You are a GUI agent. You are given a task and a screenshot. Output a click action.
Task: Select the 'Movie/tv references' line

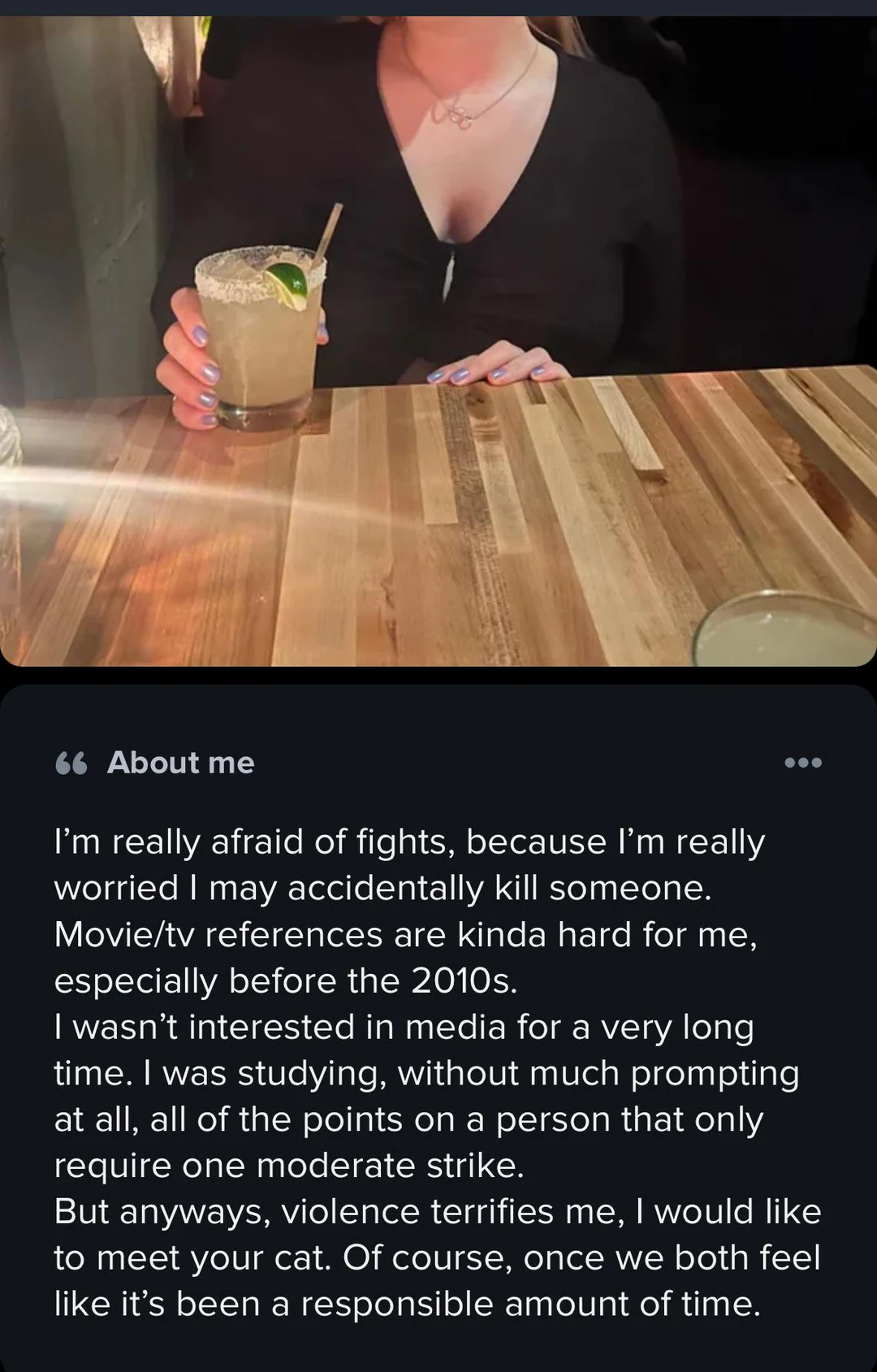[406, 934]
